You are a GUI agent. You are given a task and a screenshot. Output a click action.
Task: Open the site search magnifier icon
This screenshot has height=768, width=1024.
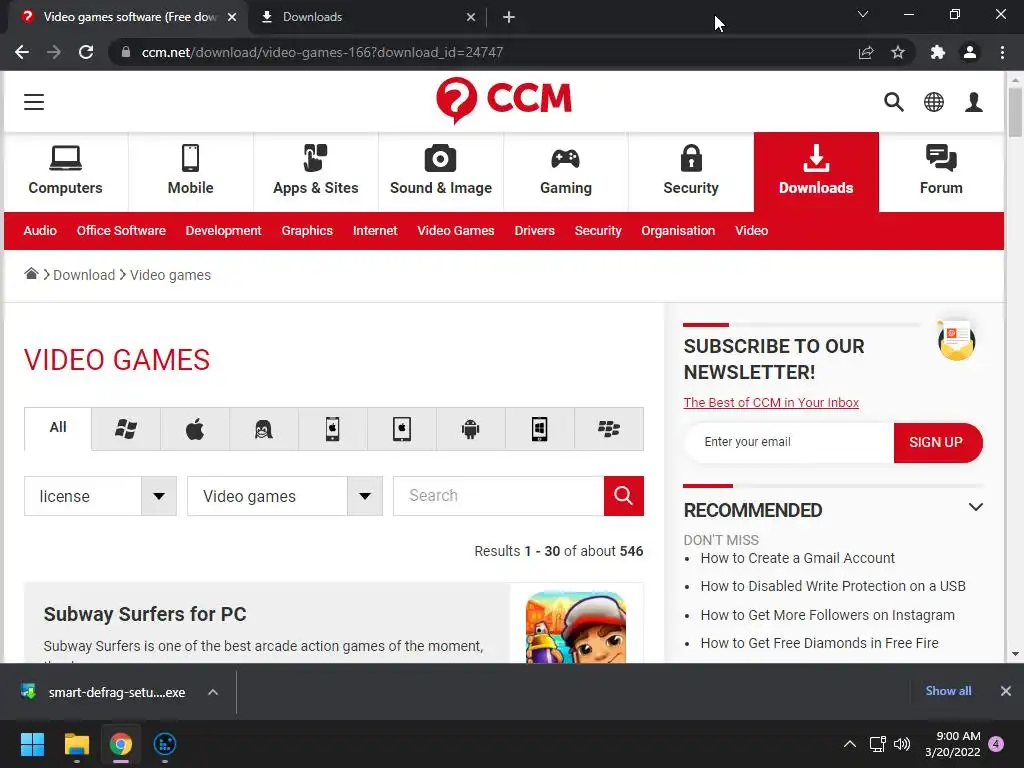tap(893, 102)
